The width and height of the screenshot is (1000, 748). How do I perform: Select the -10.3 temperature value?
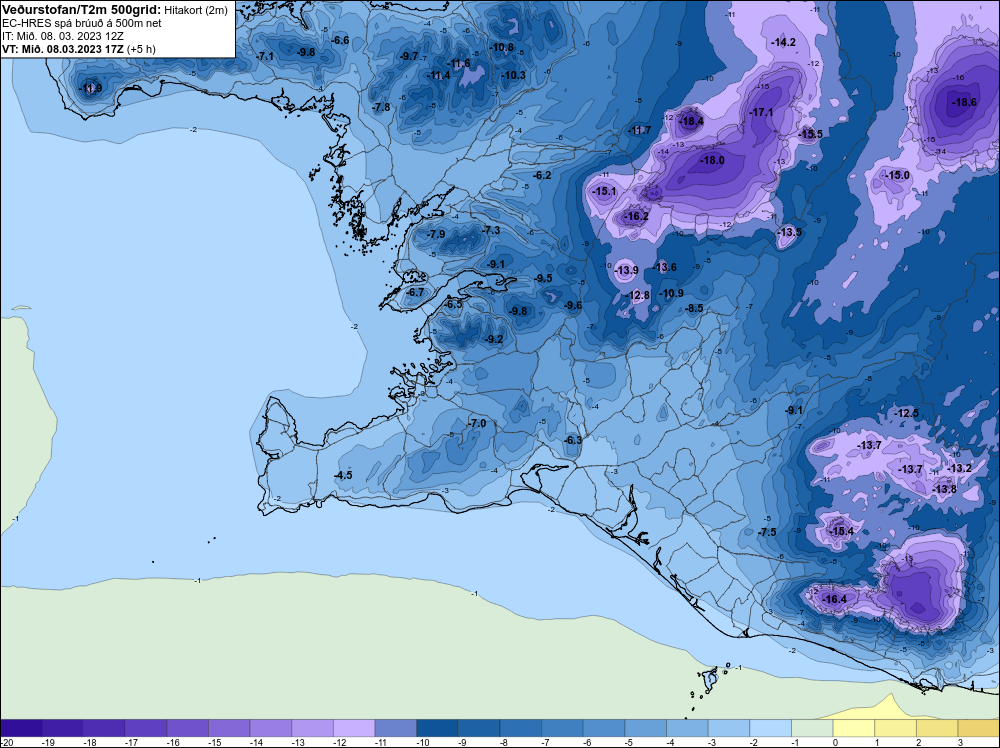[513, 75]
